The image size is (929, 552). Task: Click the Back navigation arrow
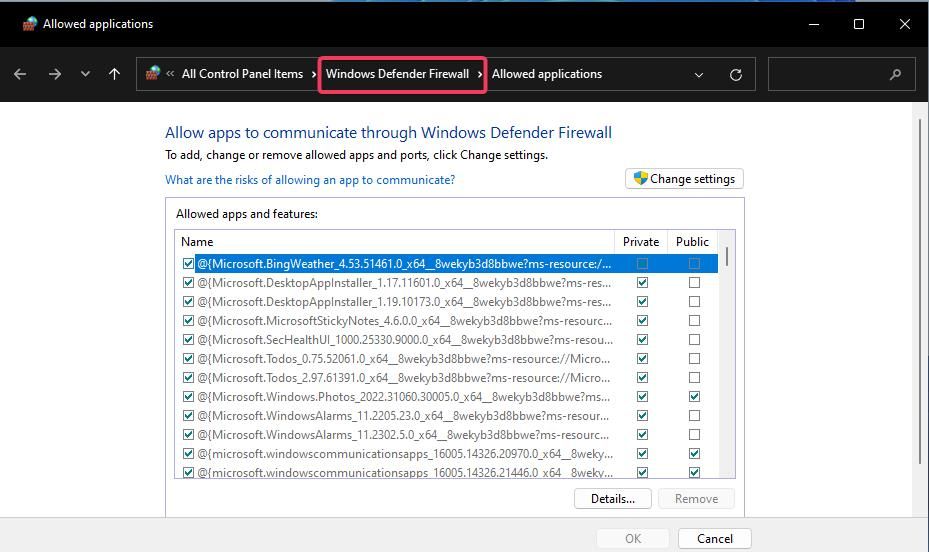20,74
